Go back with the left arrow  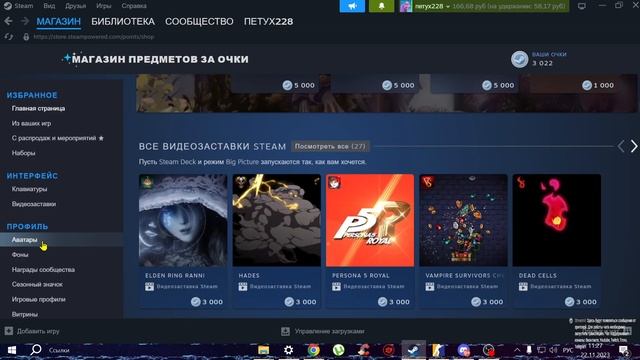8,21
